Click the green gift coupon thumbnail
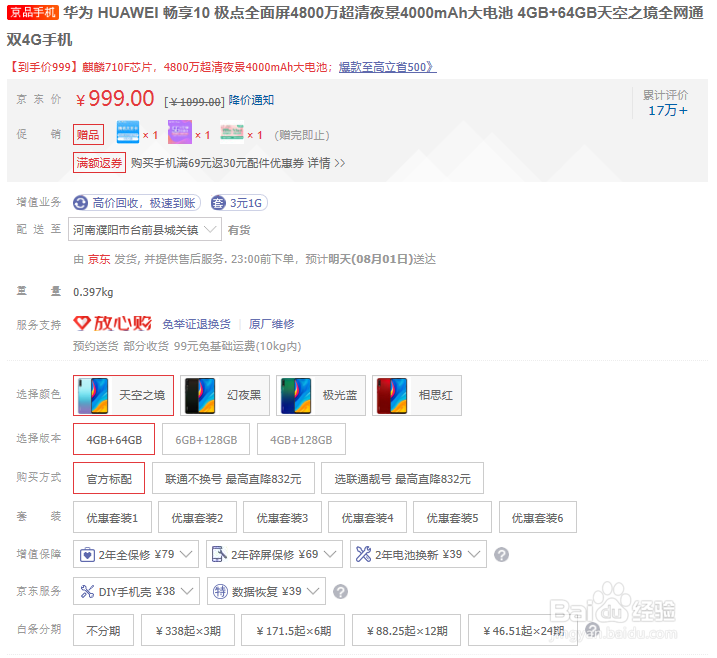This screenshot has height=658, width=717. [x=232, y=132]
